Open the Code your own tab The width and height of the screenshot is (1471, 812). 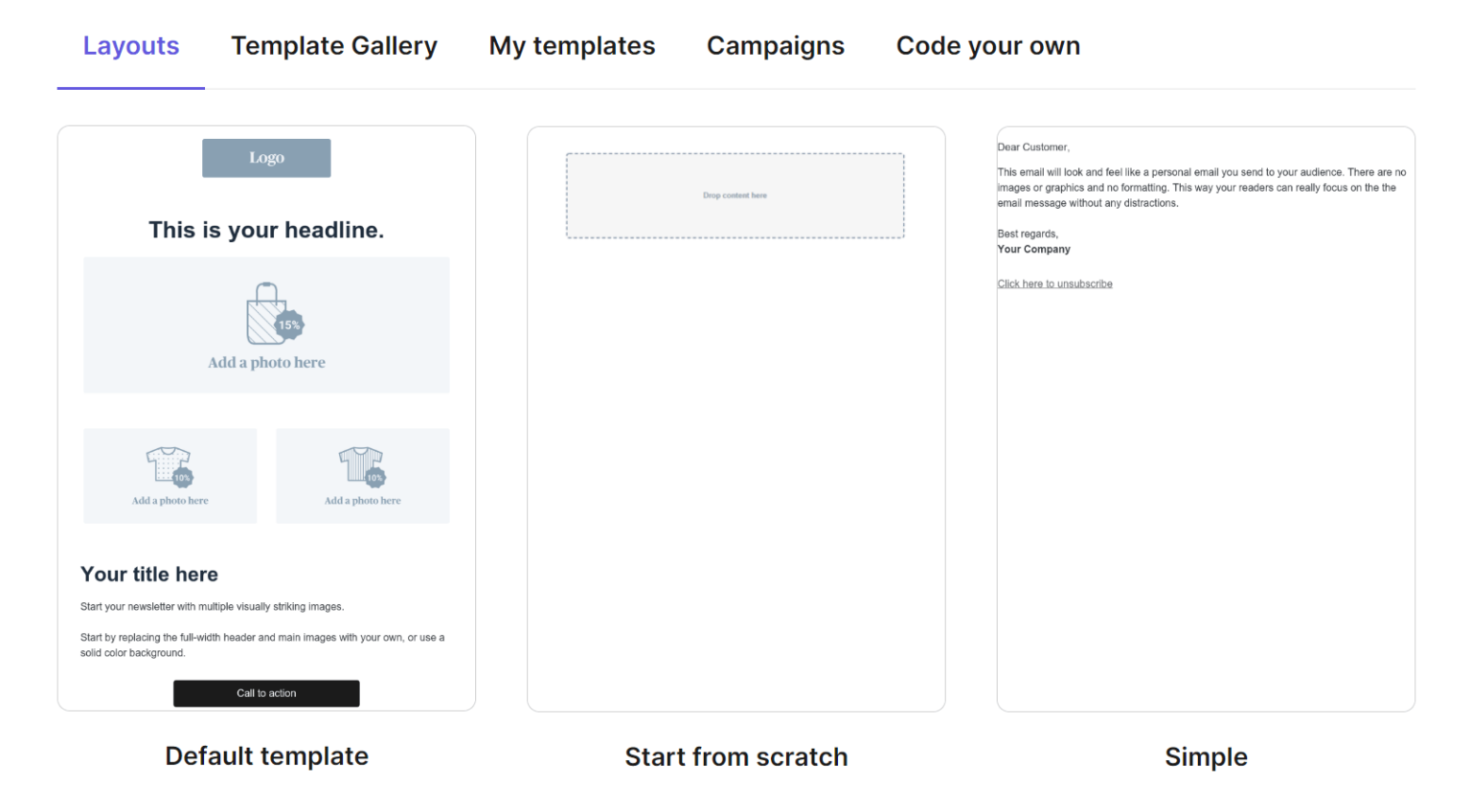tap(987, 45)
